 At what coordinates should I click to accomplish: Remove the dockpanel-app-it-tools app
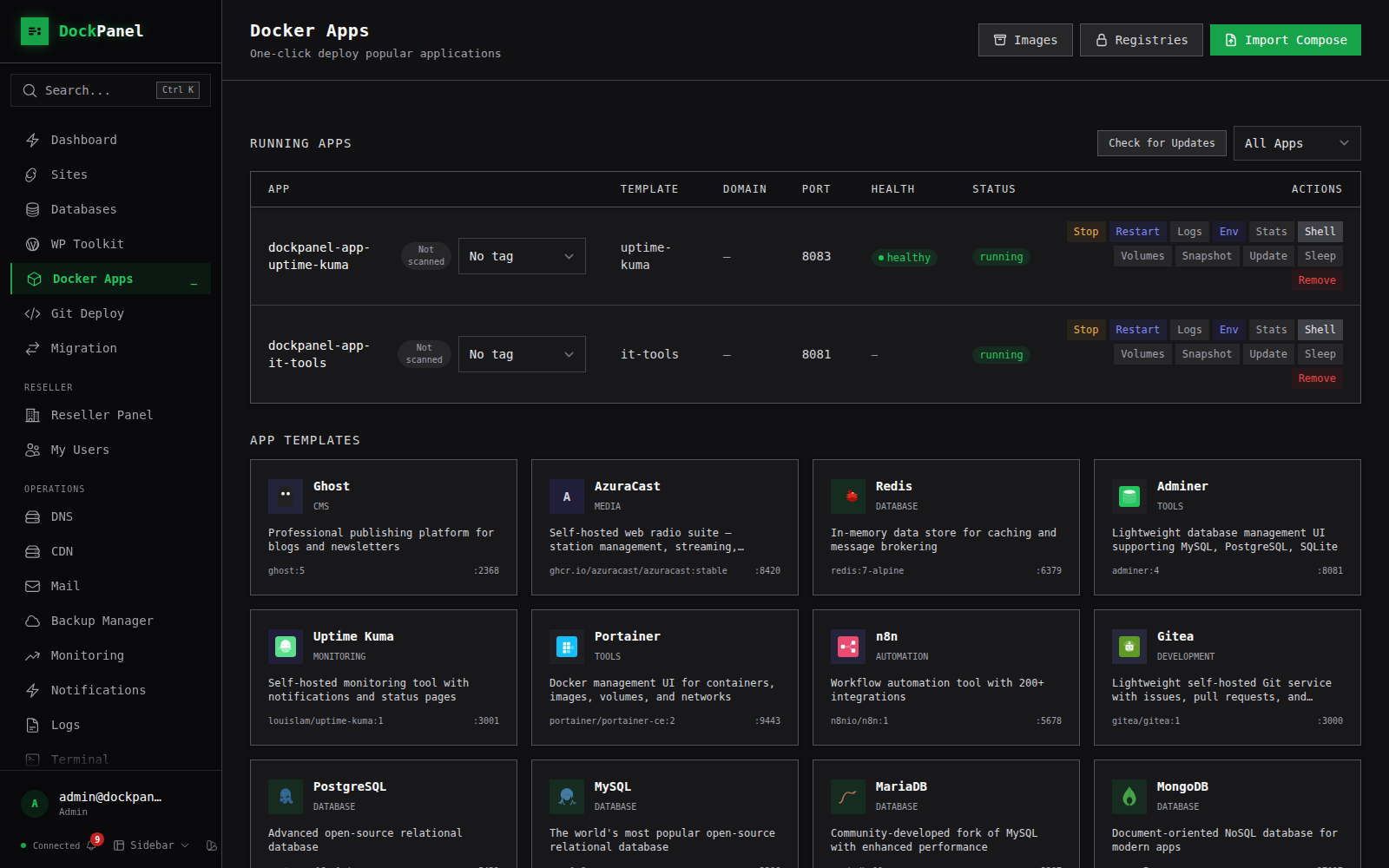pyautogui.click(x=1317, y=378)
